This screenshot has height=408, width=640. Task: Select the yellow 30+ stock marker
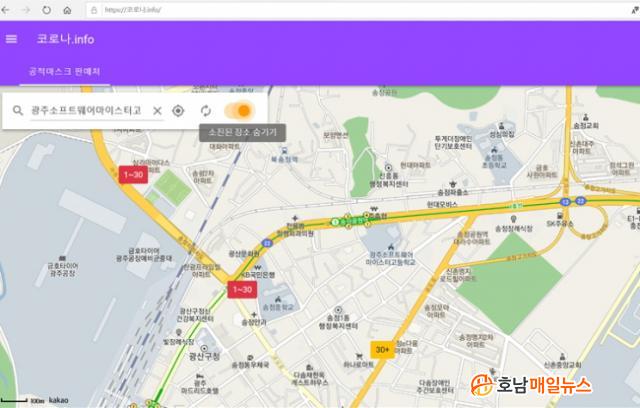click(382, 349)
